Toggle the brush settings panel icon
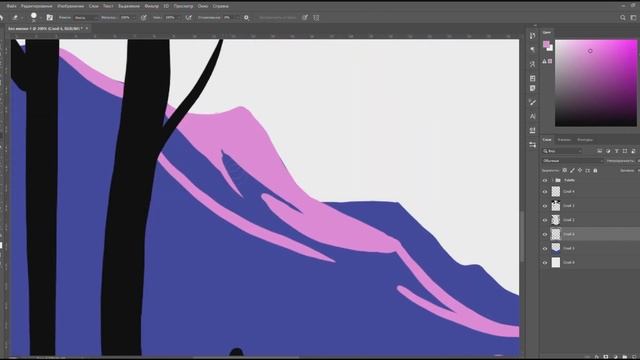 [x=50, y=18]
